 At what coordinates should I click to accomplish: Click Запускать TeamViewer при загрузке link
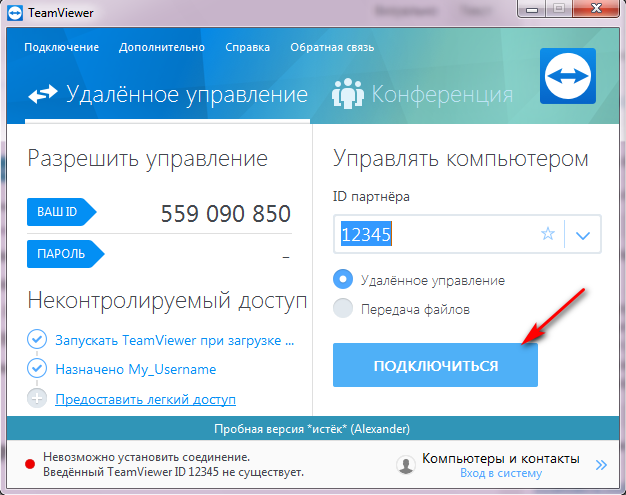click(x=174, y=341)
